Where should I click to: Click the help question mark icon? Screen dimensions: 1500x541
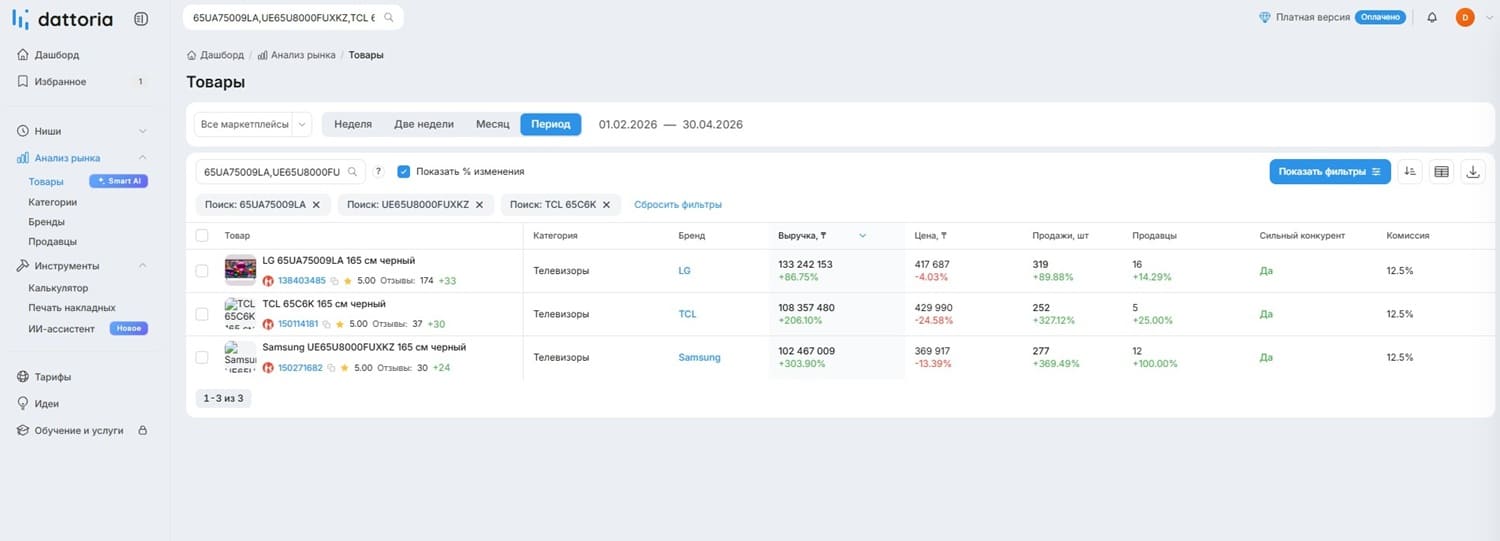[x=379, y=172]
